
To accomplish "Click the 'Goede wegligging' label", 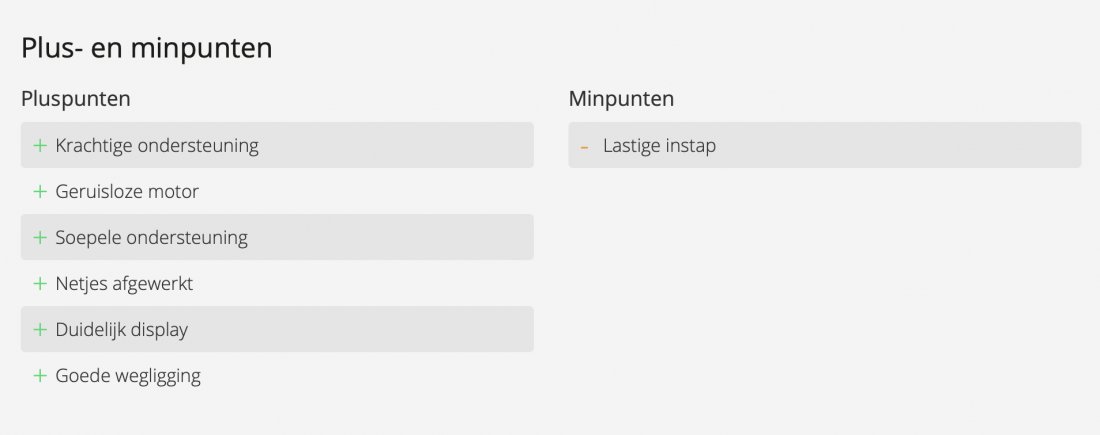I will (x=128, y=376).
